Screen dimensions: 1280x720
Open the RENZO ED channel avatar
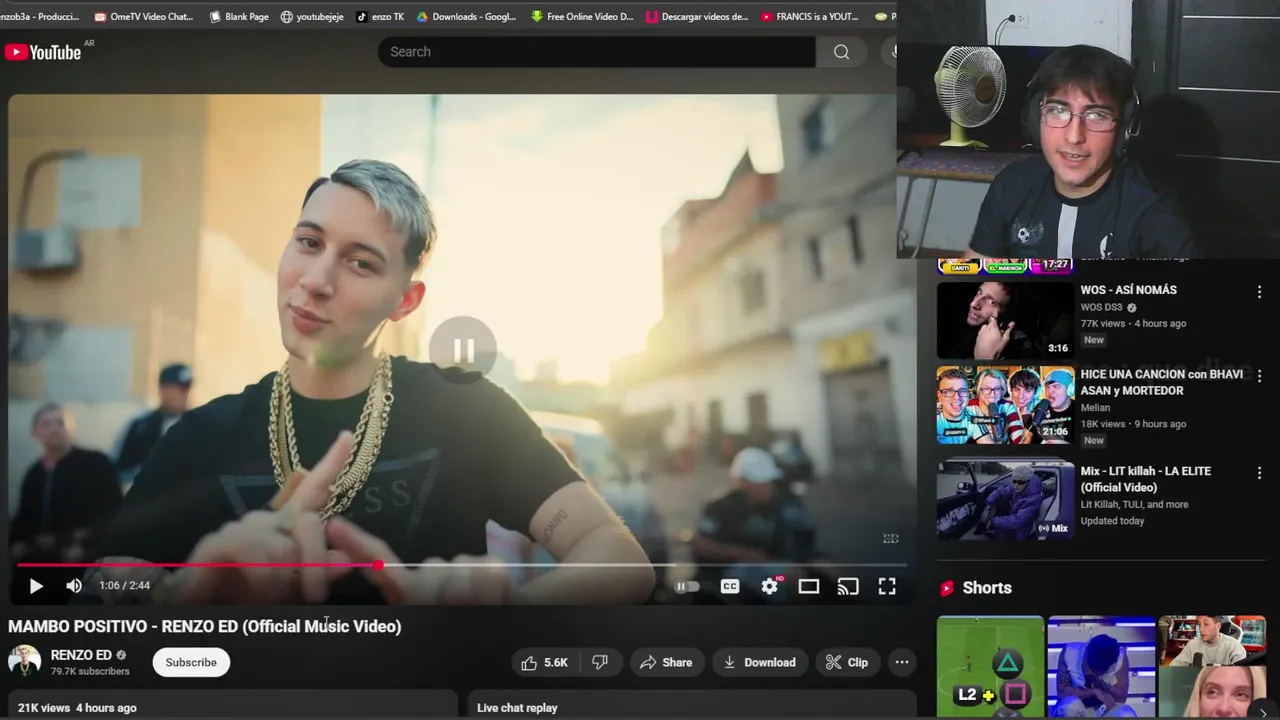[x=24, y=661]
